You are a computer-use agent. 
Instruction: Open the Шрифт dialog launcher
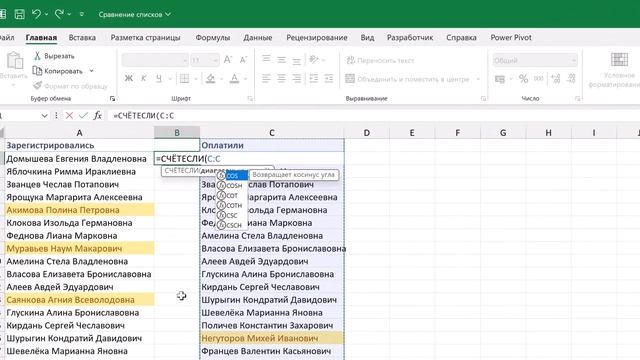pos(250,98)
